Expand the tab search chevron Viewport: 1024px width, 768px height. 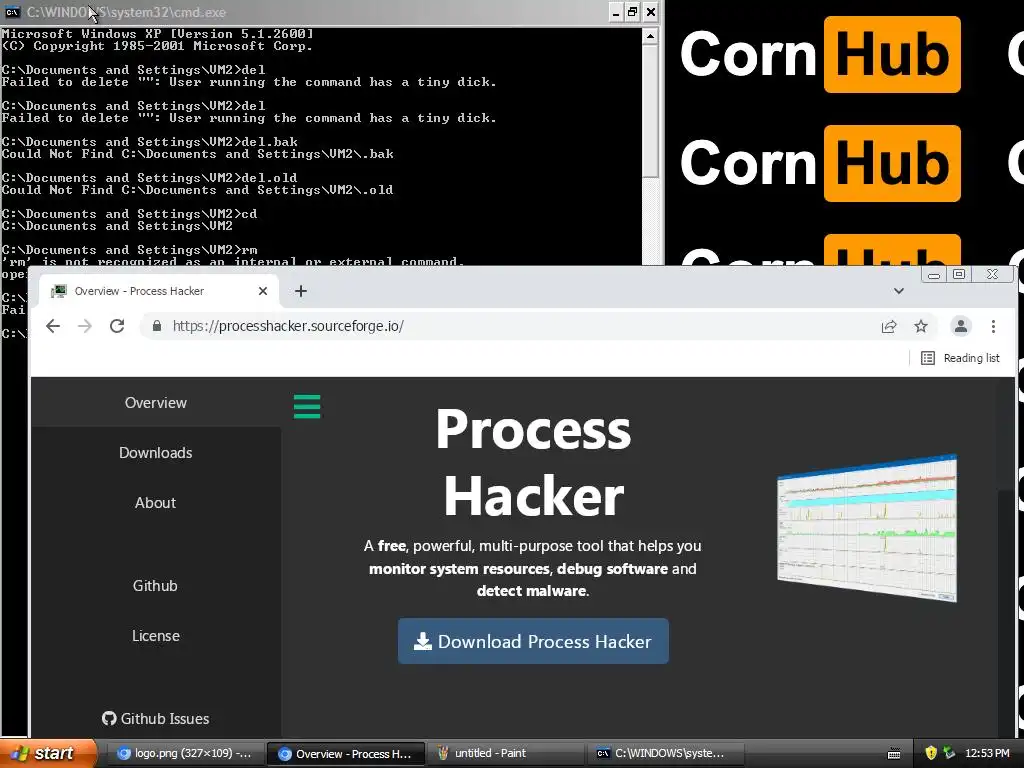tap(899, 291)
